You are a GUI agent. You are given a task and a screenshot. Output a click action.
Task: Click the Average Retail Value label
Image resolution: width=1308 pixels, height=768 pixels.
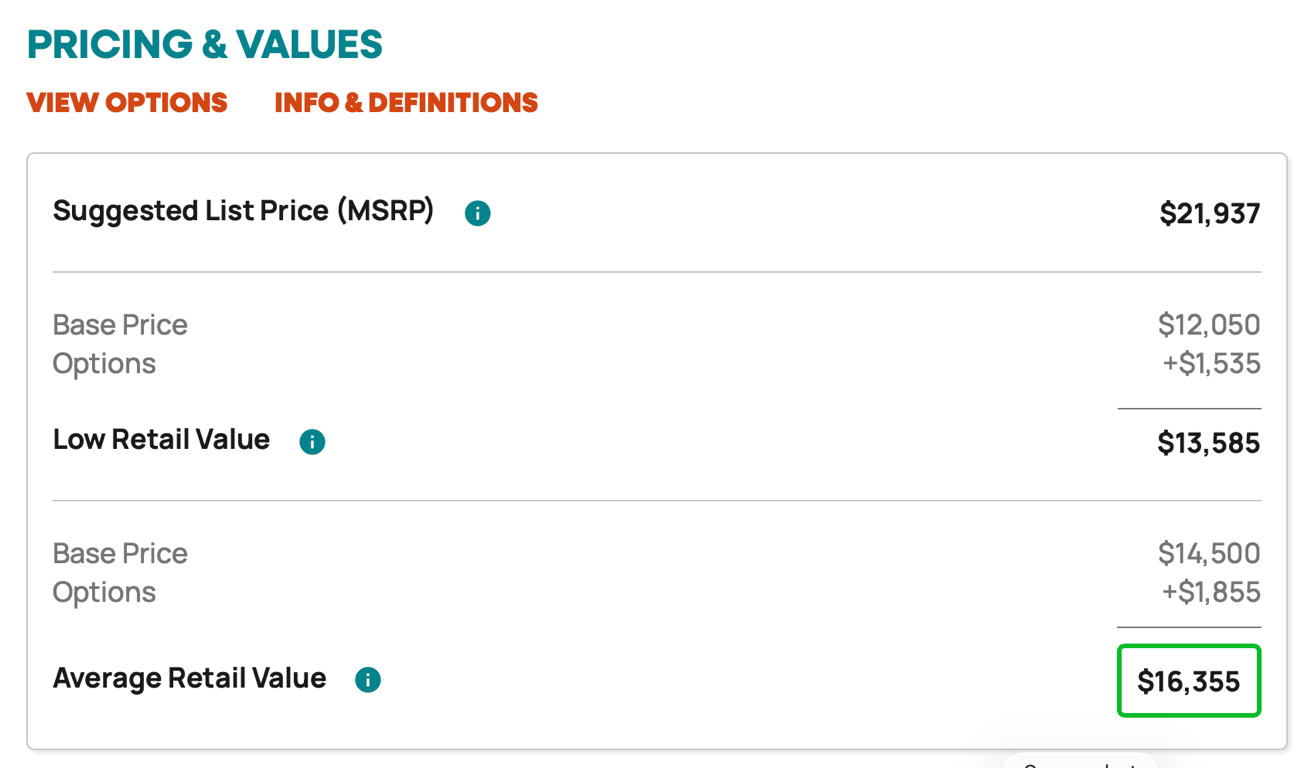coord(189,679)
